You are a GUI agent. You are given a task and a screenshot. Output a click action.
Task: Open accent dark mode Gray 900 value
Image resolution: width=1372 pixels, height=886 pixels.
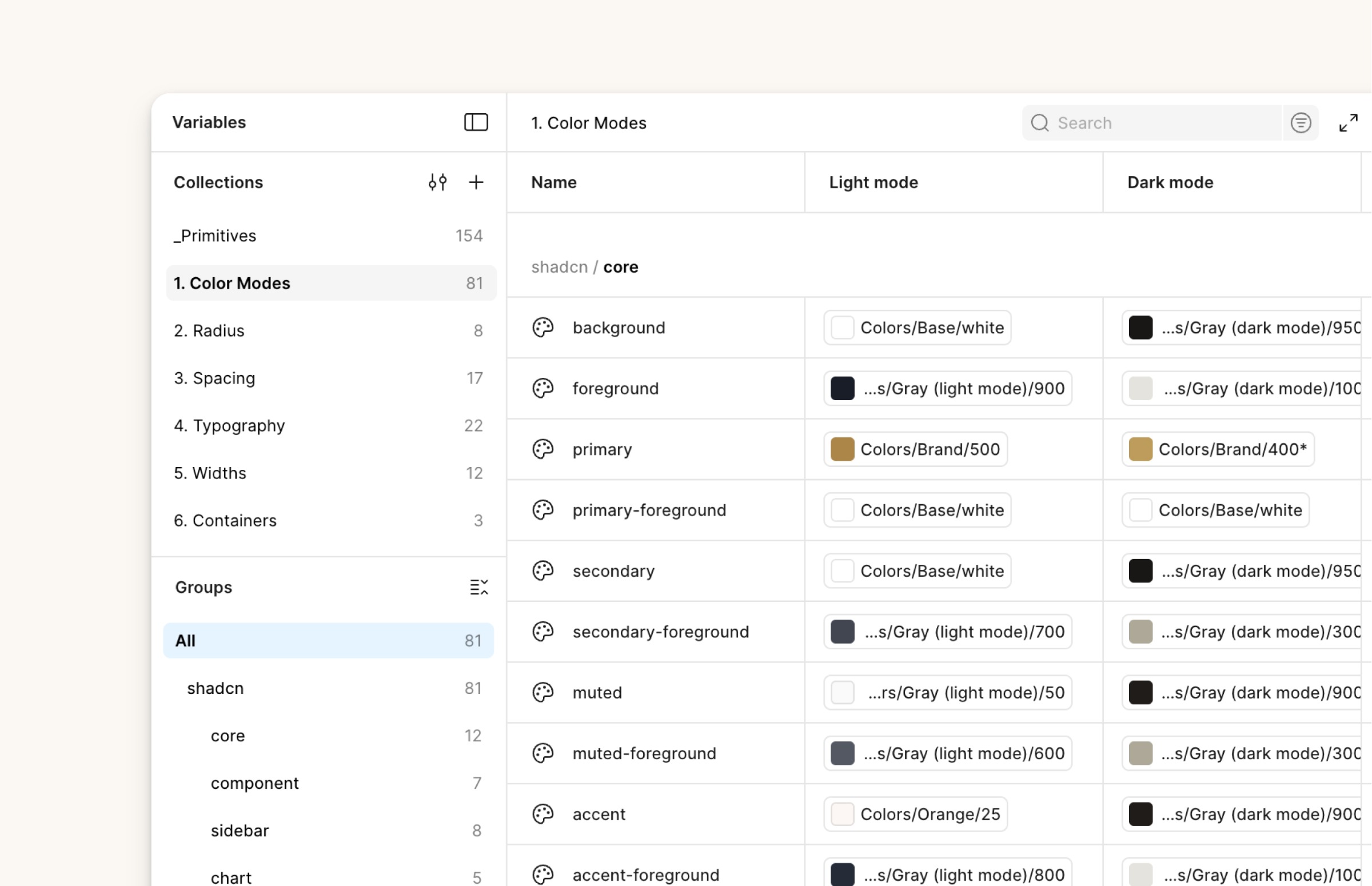1242,814
